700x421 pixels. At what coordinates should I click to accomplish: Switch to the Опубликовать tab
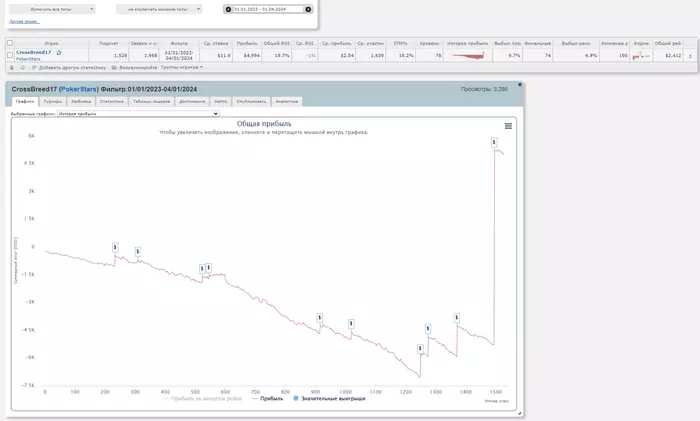[x=251, y=101]
